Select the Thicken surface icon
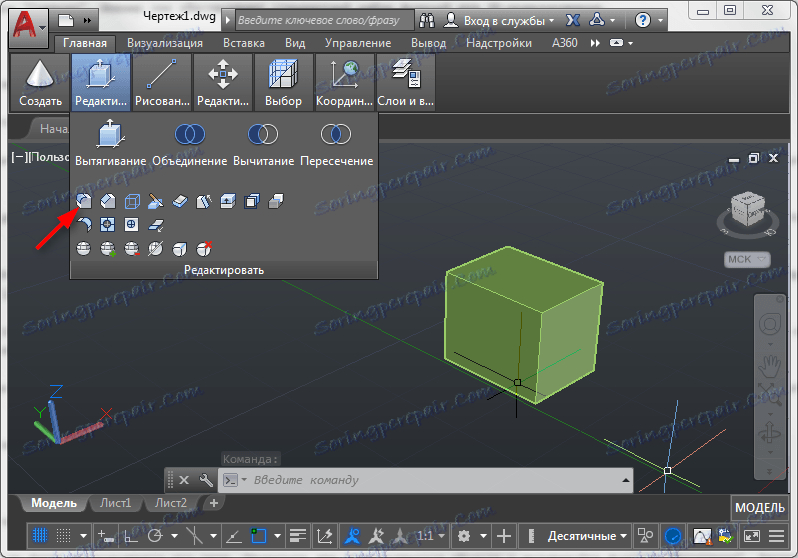 tap(180, 202)
